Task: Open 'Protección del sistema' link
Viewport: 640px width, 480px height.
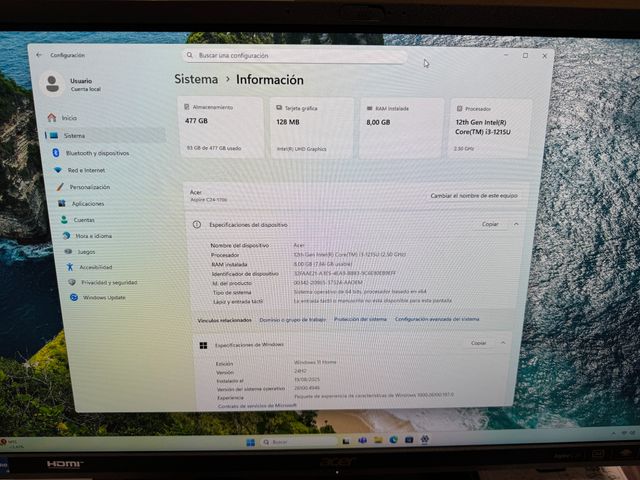Action: pos(360,319)
